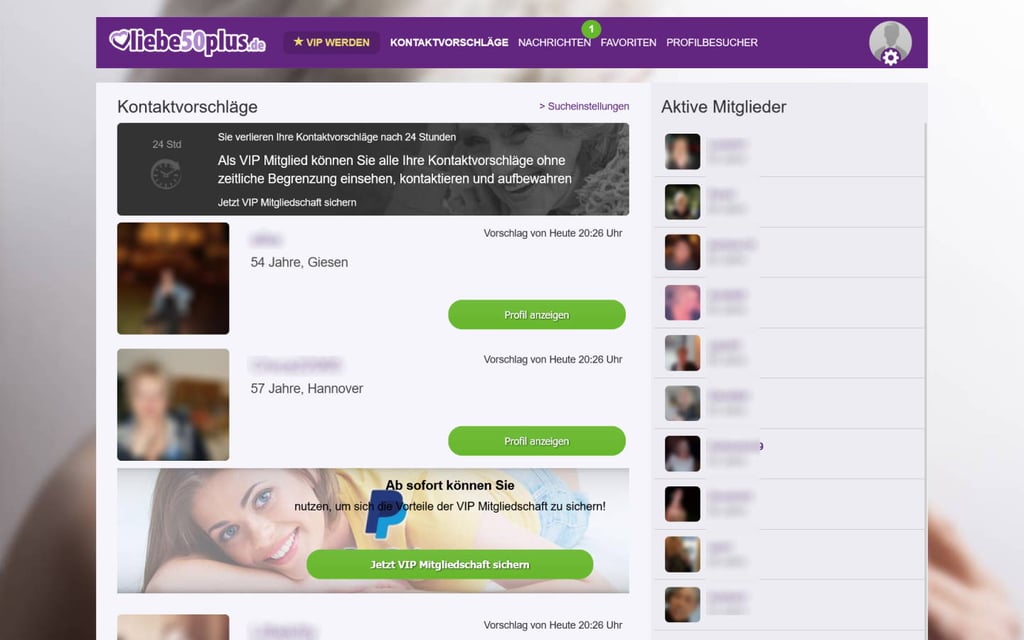Viewport: 1024px width, 640px height.
Task: Open seventh active member thumbnail
Action: point(682,453)
